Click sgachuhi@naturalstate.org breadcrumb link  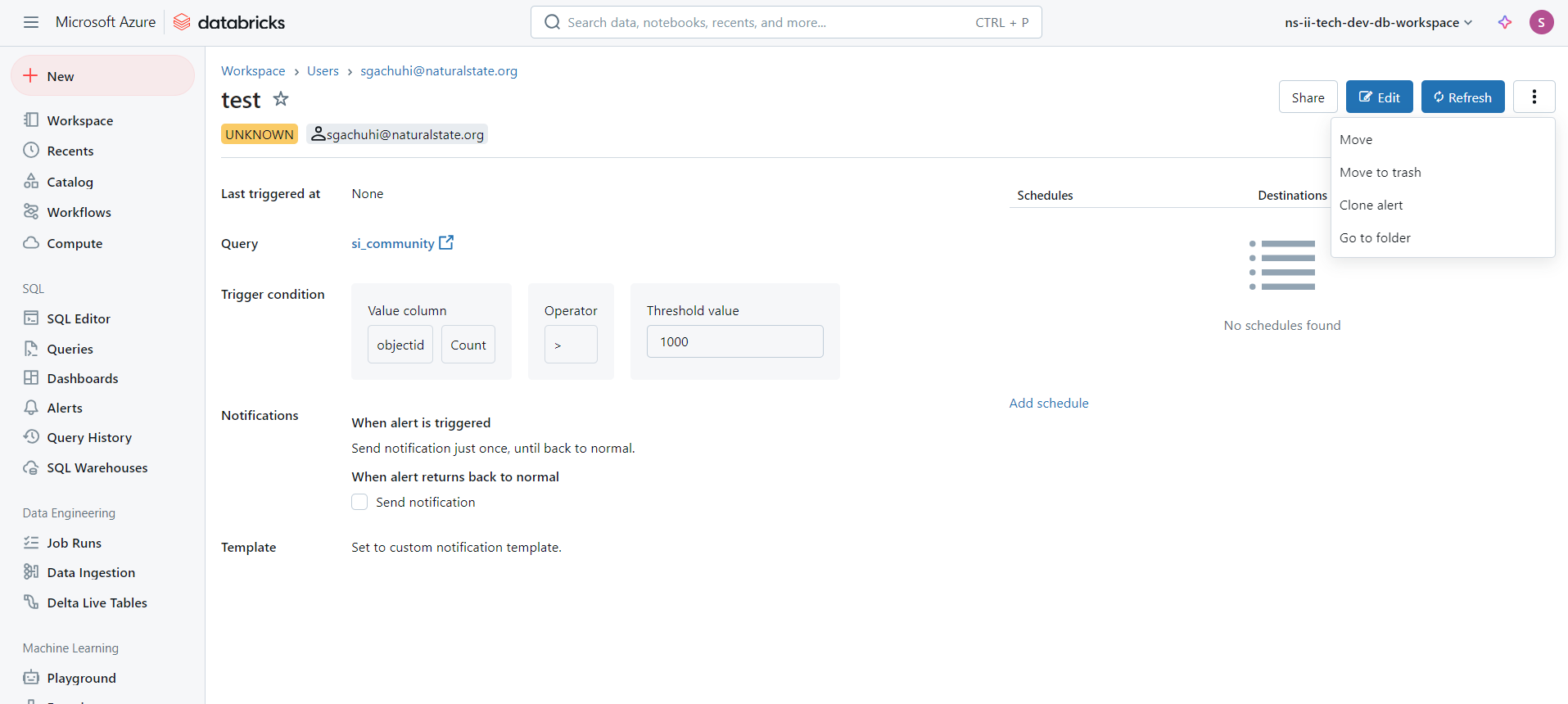(x=439, y=71)
